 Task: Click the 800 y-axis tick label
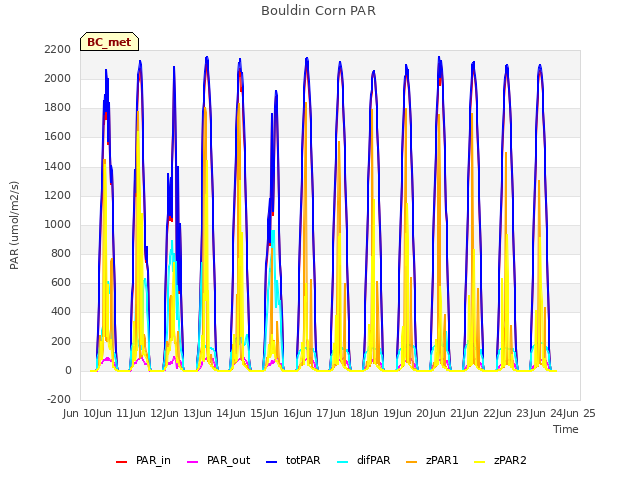click(61, 253)
